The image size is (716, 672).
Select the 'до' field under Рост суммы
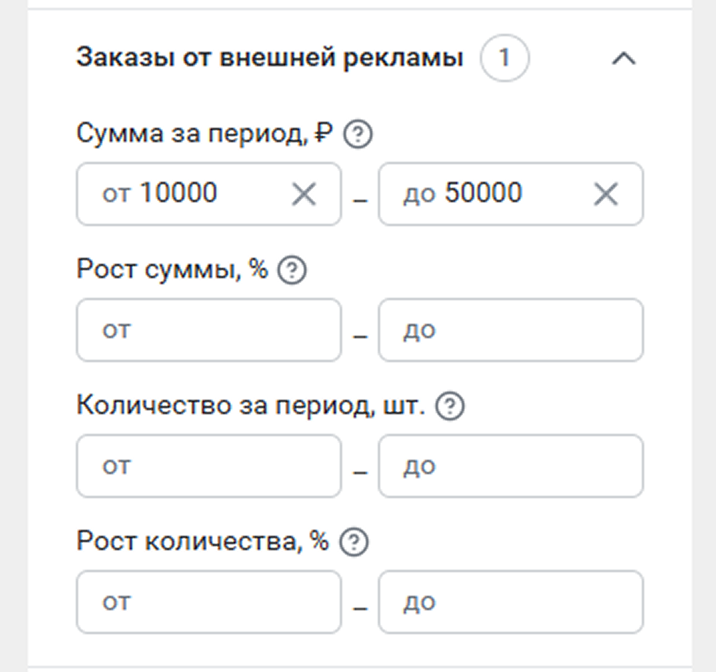point(511,330)
